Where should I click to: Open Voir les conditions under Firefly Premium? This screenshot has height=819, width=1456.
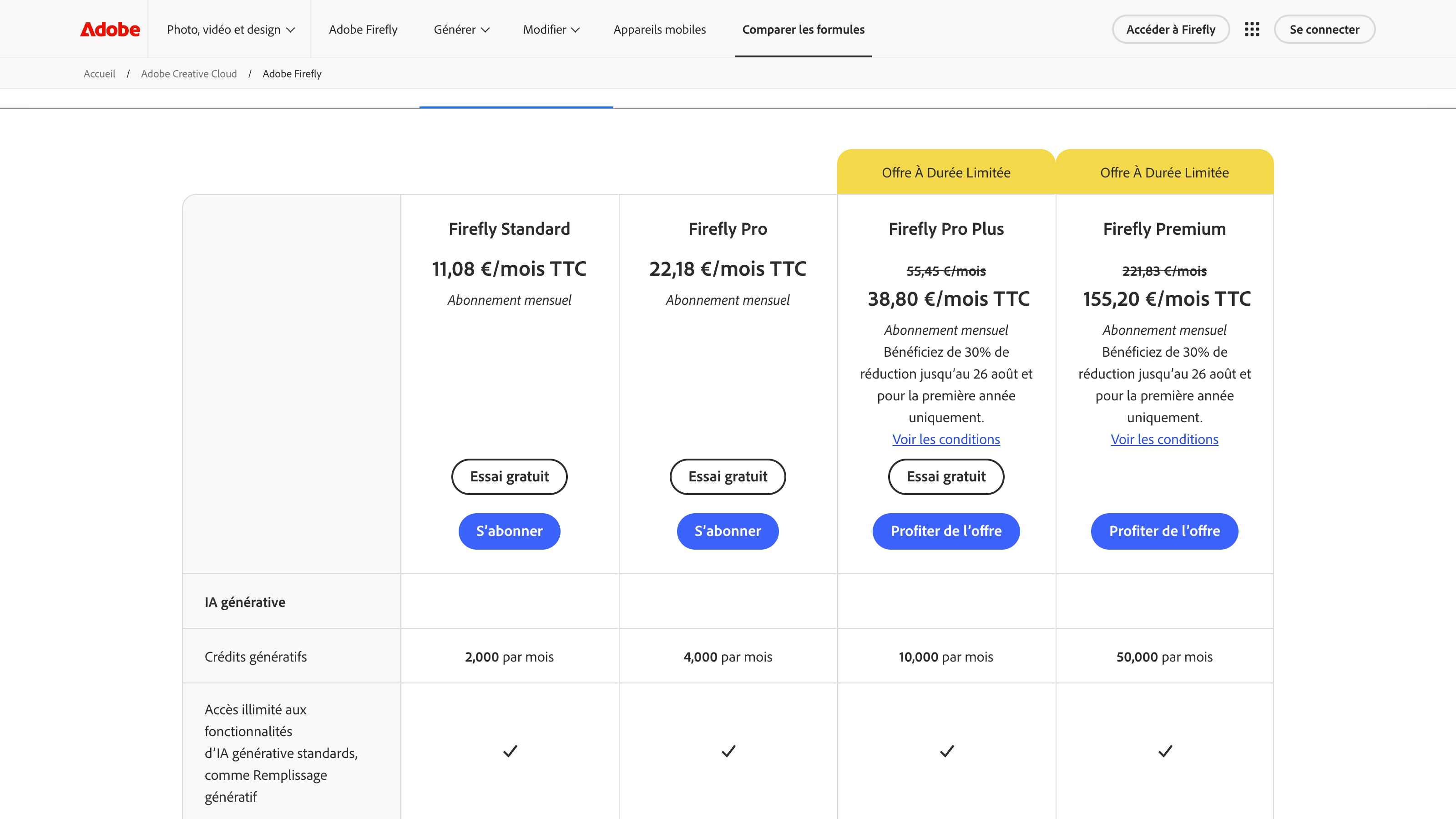[1164, 439]
